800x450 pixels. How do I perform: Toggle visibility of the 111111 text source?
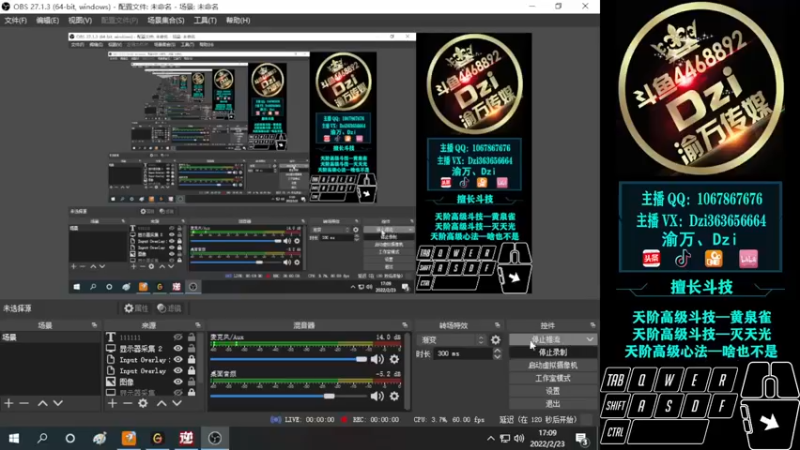coord(178,337)
